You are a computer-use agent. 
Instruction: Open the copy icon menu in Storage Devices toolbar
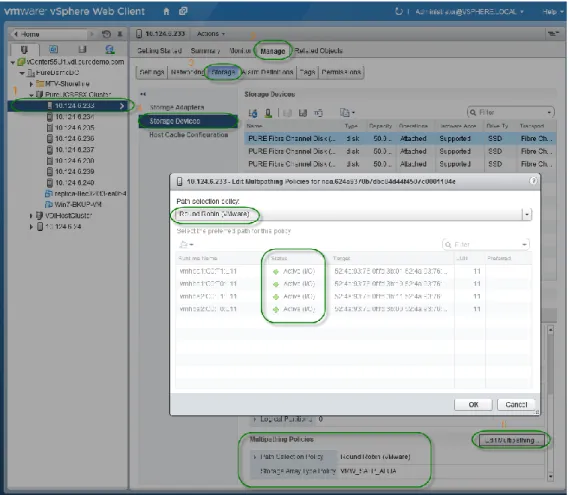[x=347, y=113]
